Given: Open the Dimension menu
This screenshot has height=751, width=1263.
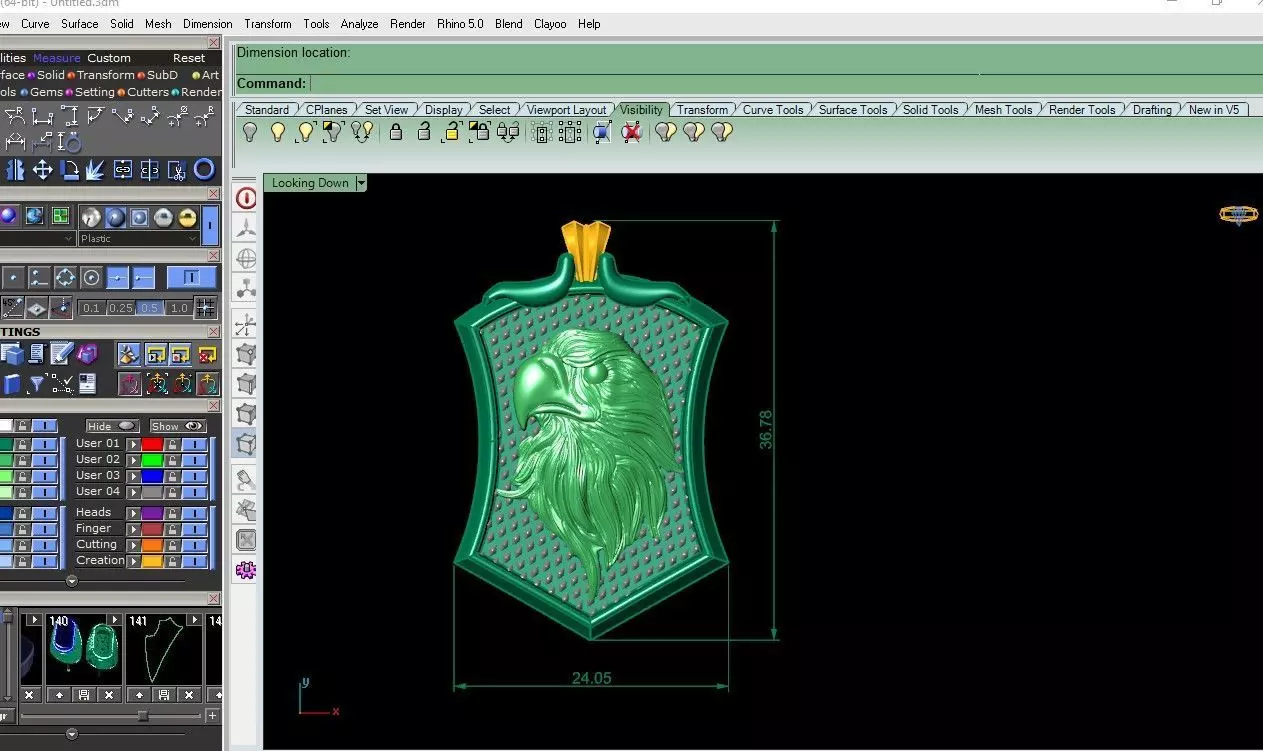Looking at the screenshot, I should click(208, 24).
